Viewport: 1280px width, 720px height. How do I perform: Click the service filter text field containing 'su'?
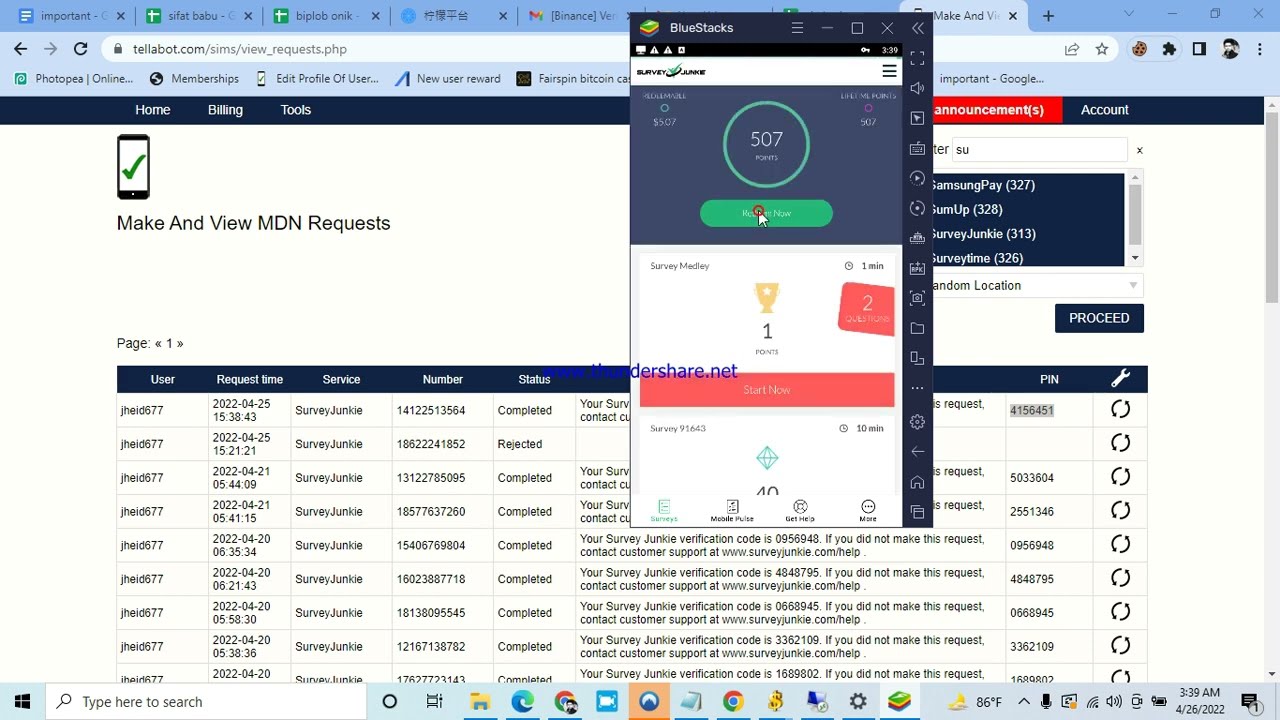tap(1039, 149)
